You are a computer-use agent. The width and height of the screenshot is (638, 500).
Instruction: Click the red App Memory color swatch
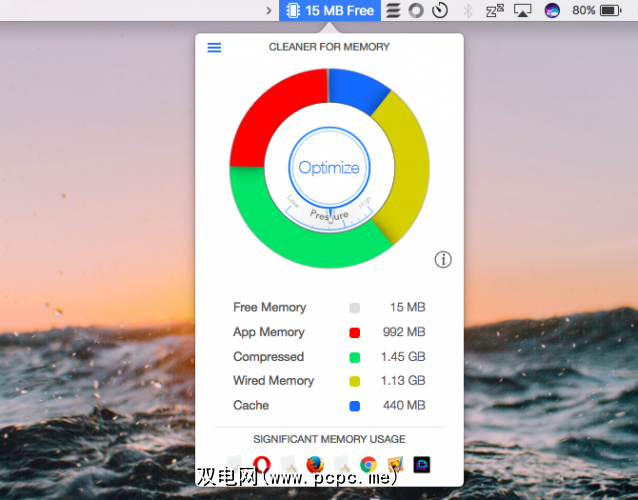(x=354, y=332)
